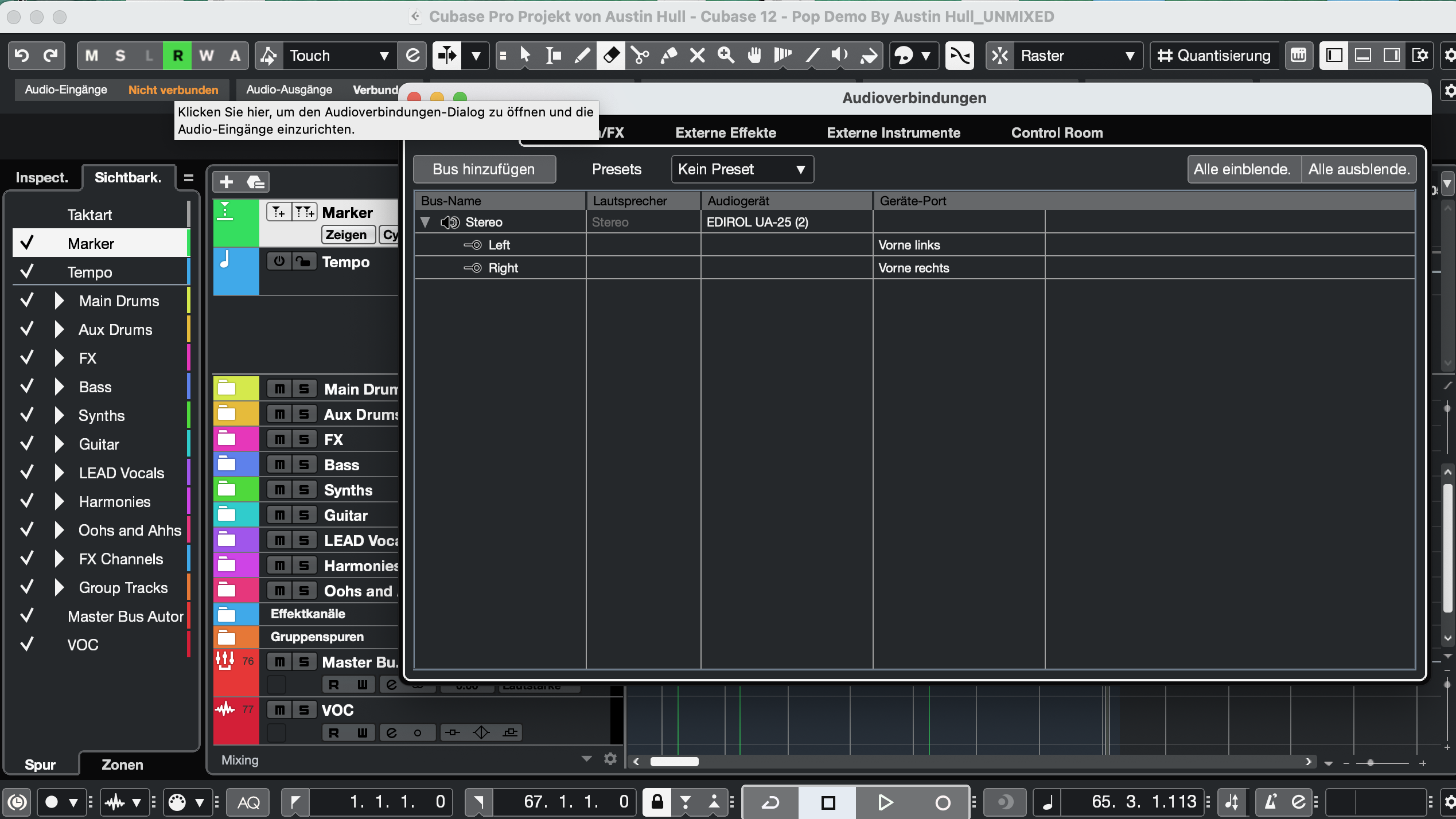The height and width of the screenshot is (819, 1456).
Task: Click the Redo arrow in the toolbar
Action: point(51,56)
